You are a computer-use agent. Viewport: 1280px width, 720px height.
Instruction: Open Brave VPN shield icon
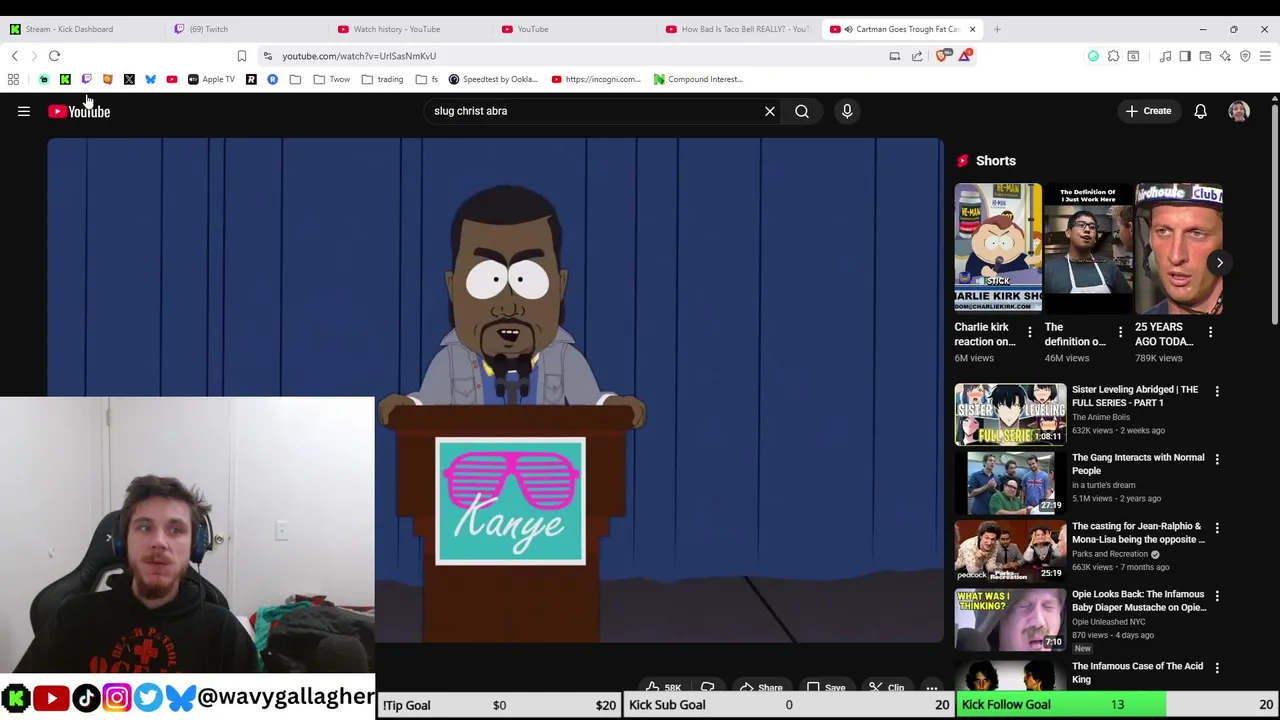point(1245,56)
